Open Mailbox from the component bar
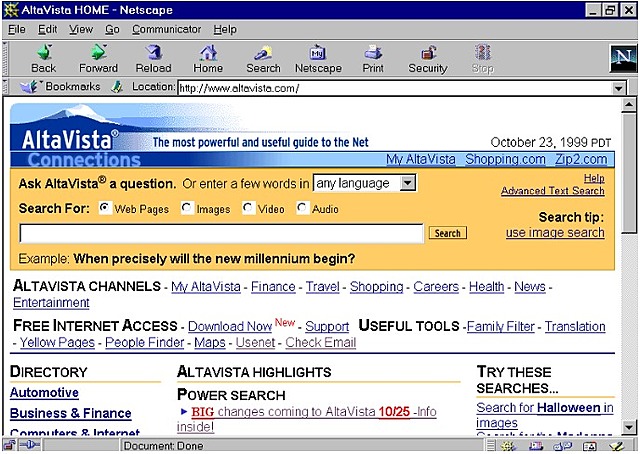This screenshot has width=640, height=454. [536, 446]
